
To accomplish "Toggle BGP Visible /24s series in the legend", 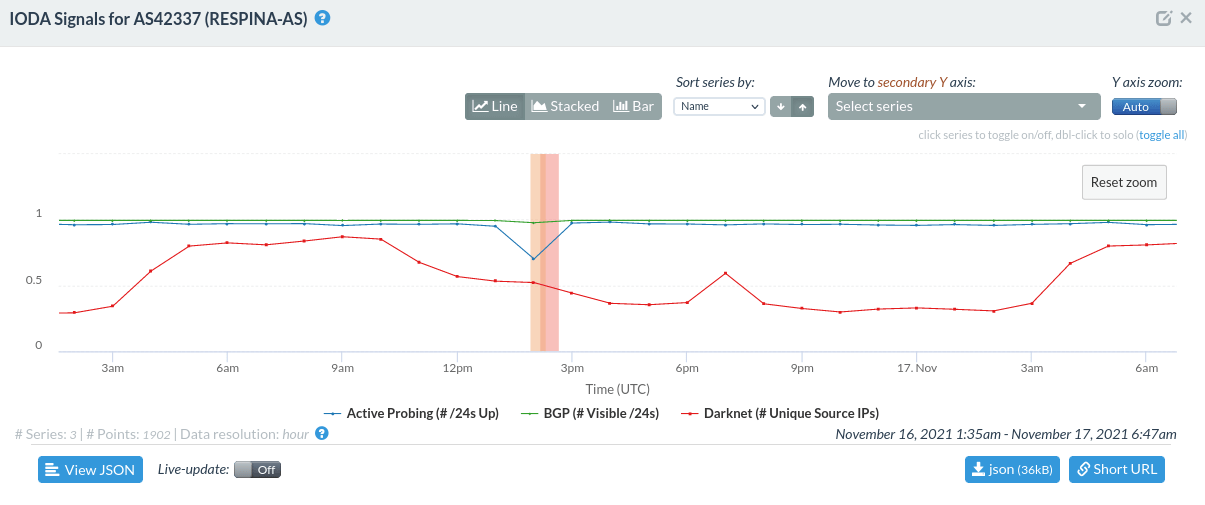I will tap(591, 413).
